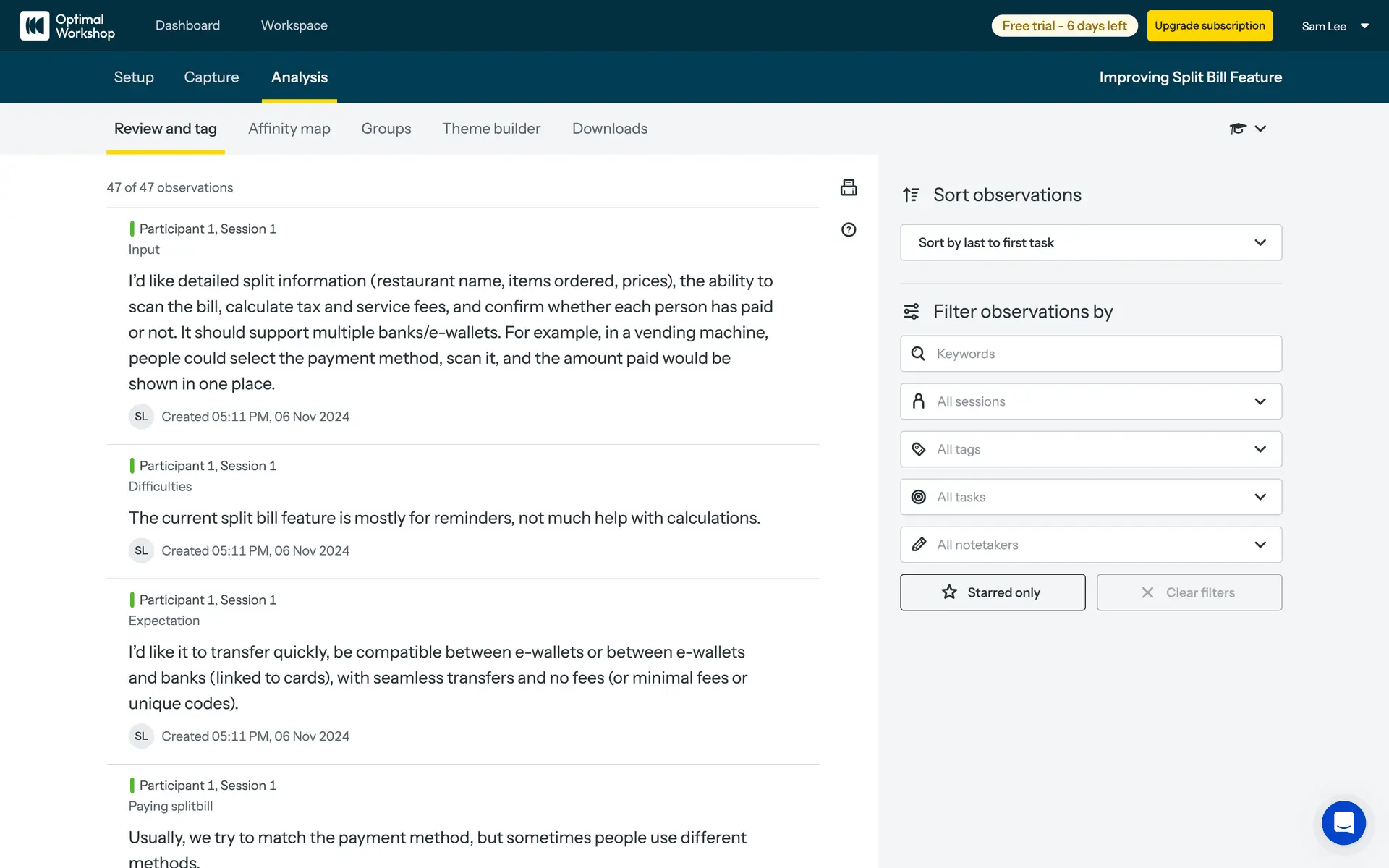This screenshot has height=868, width=1389.
Task: Open the Sort by last to first task dropdown
Action: tap(1090, 243)
